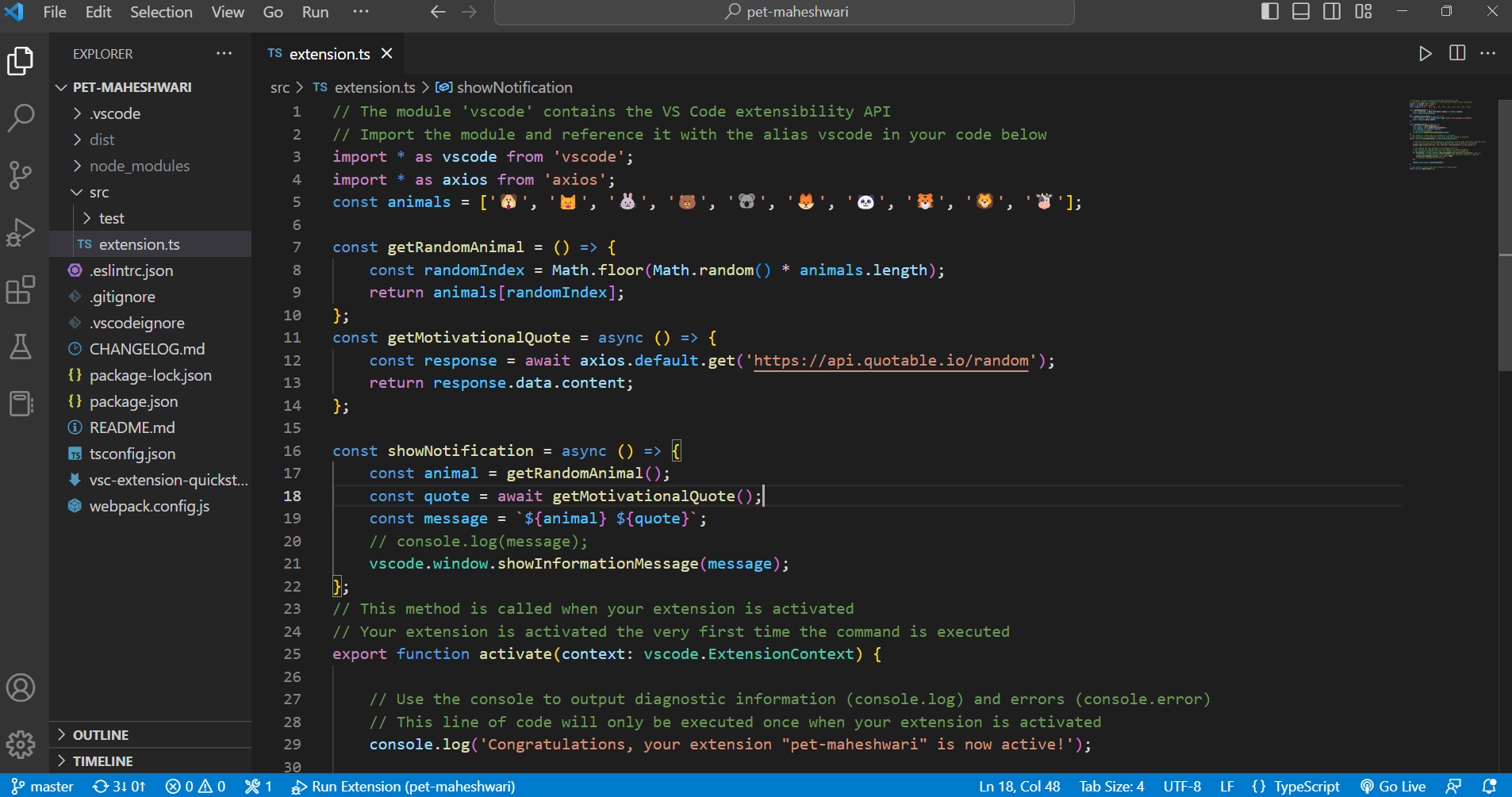
Task: Open the Extensions view
Action: (x=21, y=289)
